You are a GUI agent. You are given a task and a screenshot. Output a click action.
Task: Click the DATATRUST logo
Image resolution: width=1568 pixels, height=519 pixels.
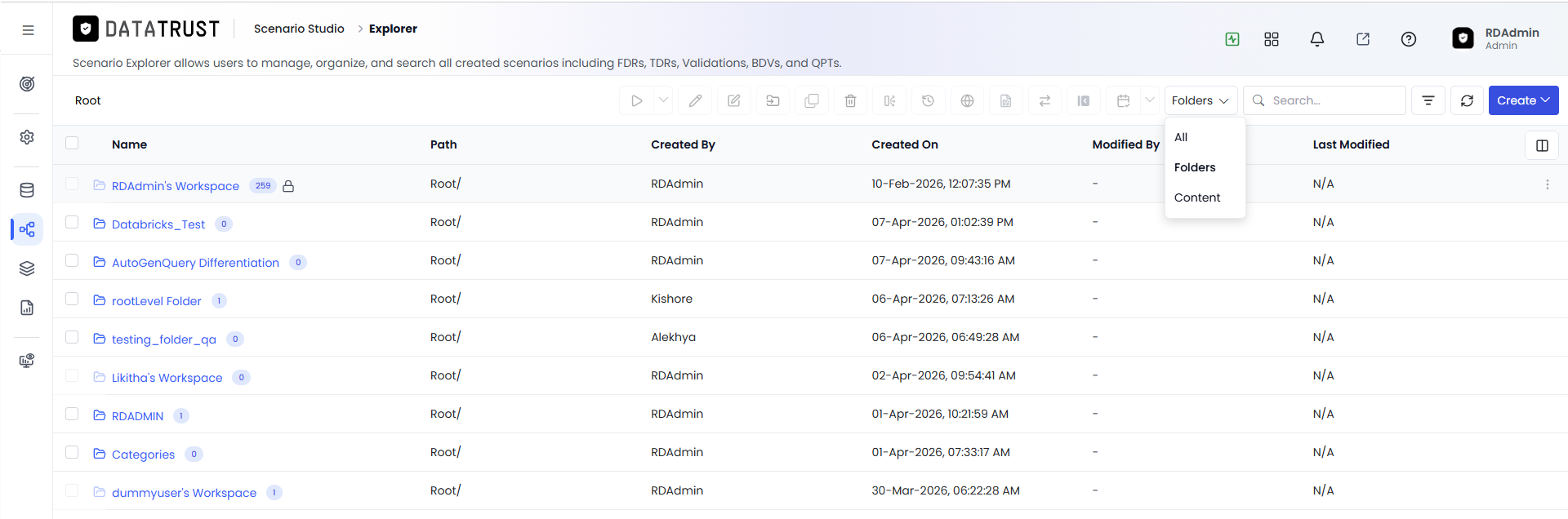pos(146,29)
